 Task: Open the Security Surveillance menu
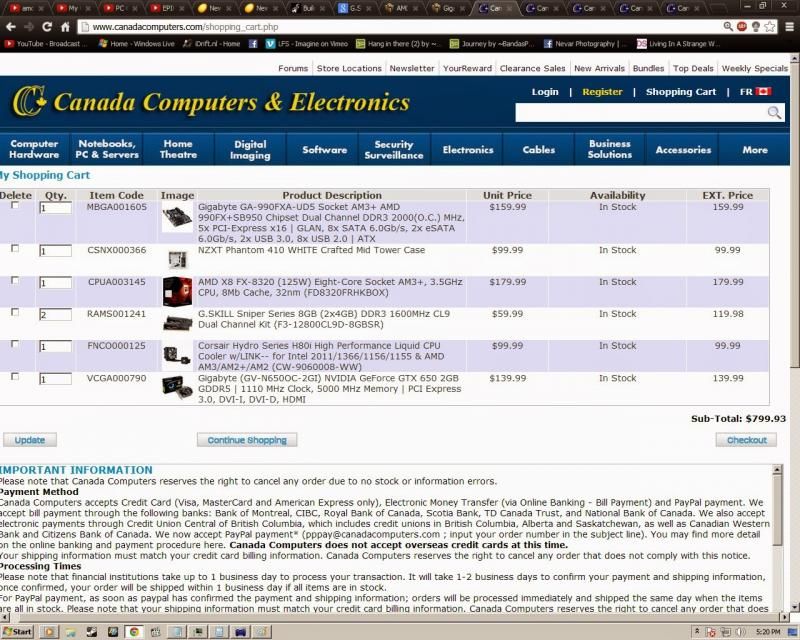click(394, 149)
